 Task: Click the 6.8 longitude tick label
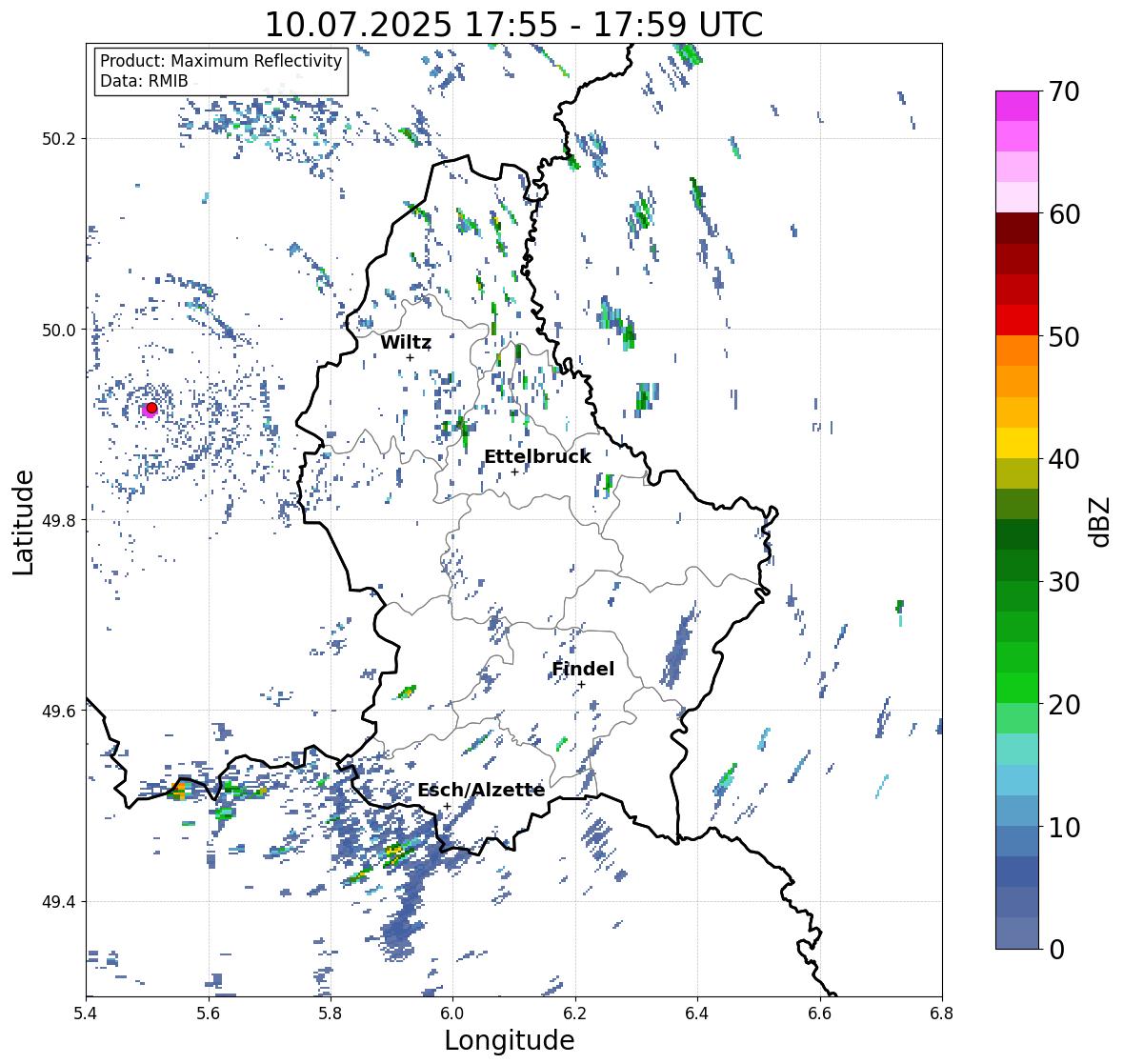[942, 1013]
